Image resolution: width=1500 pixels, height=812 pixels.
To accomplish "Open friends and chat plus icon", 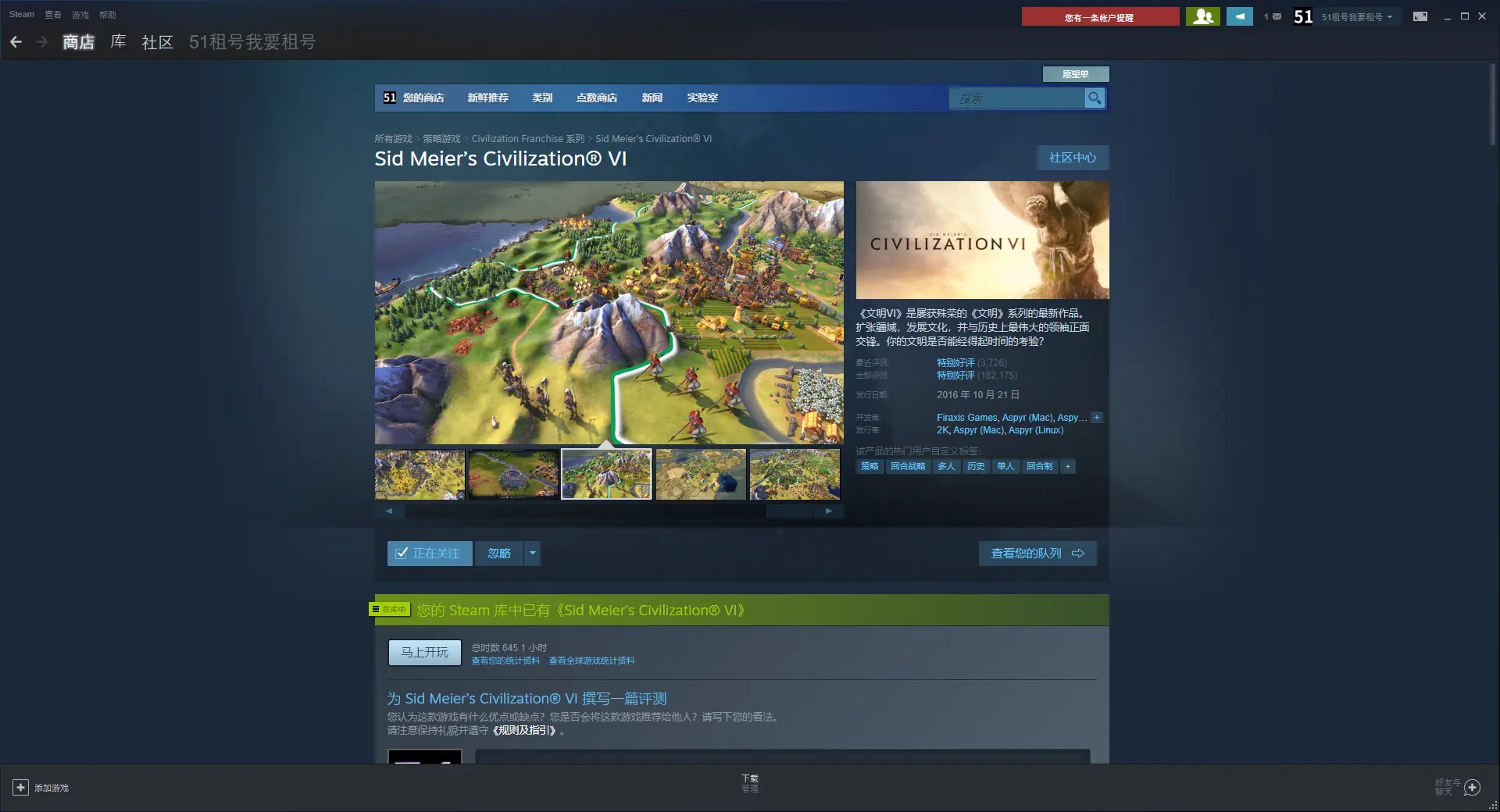I will [1472, 788].
